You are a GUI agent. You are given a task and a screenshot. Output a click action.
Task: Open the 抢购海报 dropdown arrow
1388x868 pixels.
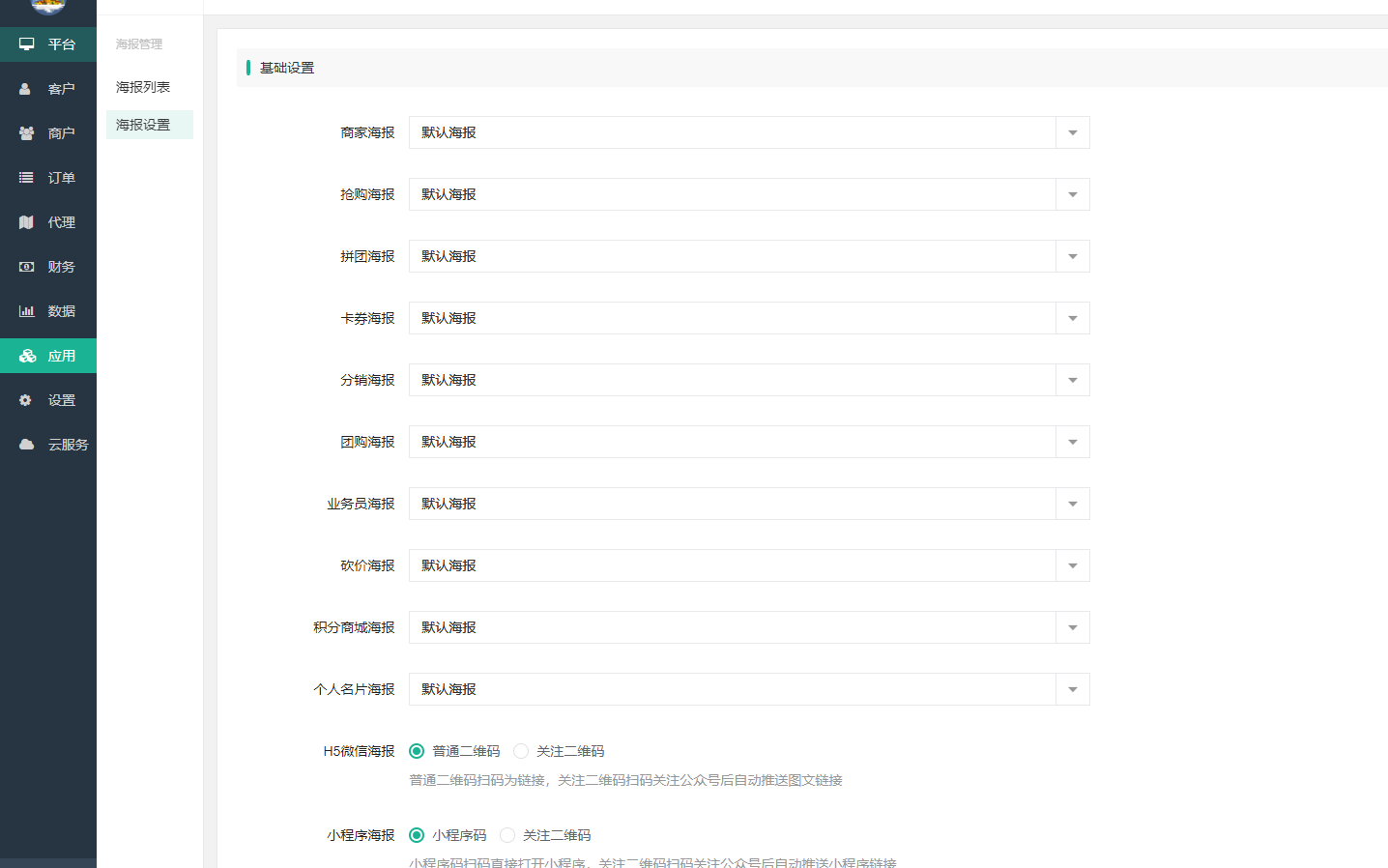tap(1073, 194)
